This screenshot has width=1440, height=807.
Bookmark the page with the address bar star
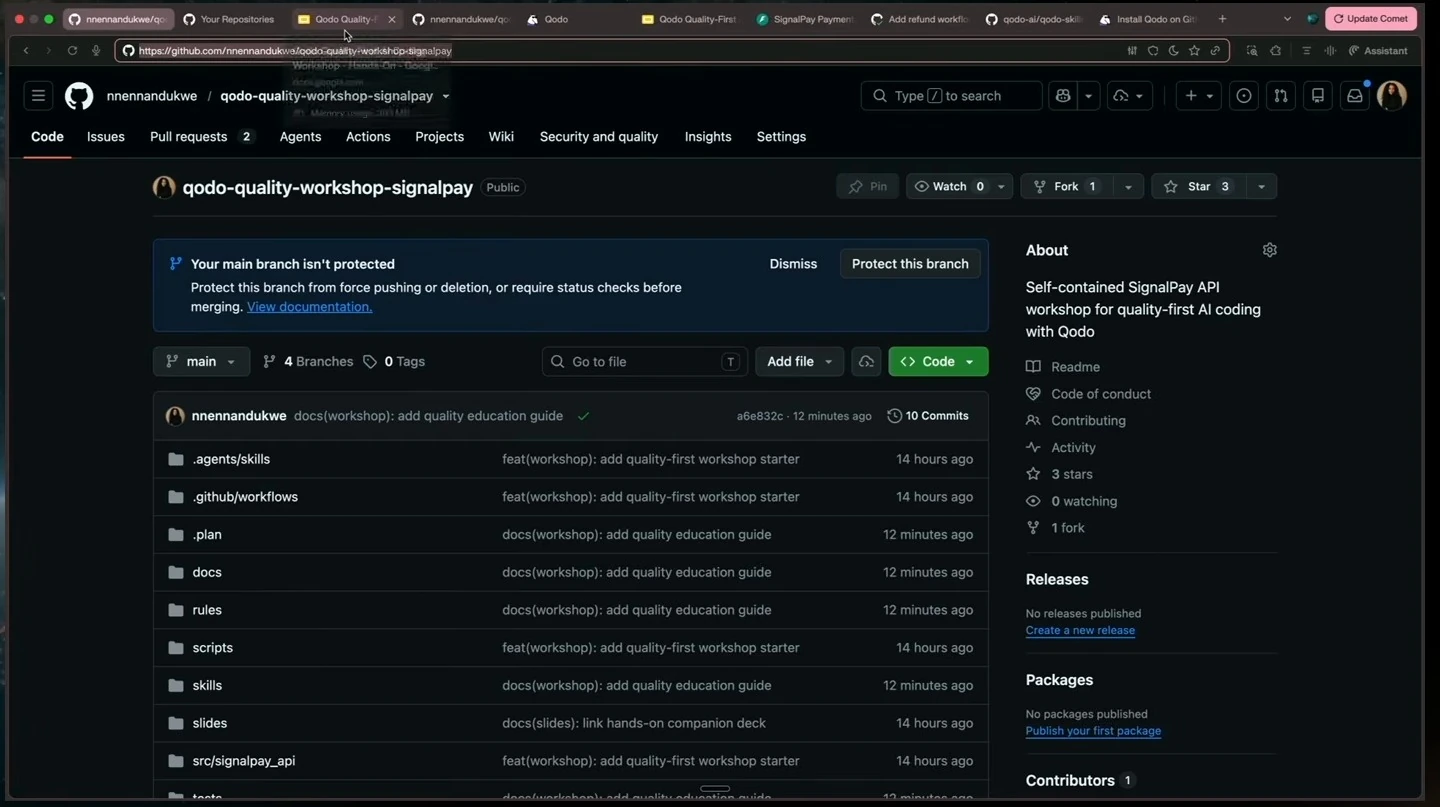1194,51
